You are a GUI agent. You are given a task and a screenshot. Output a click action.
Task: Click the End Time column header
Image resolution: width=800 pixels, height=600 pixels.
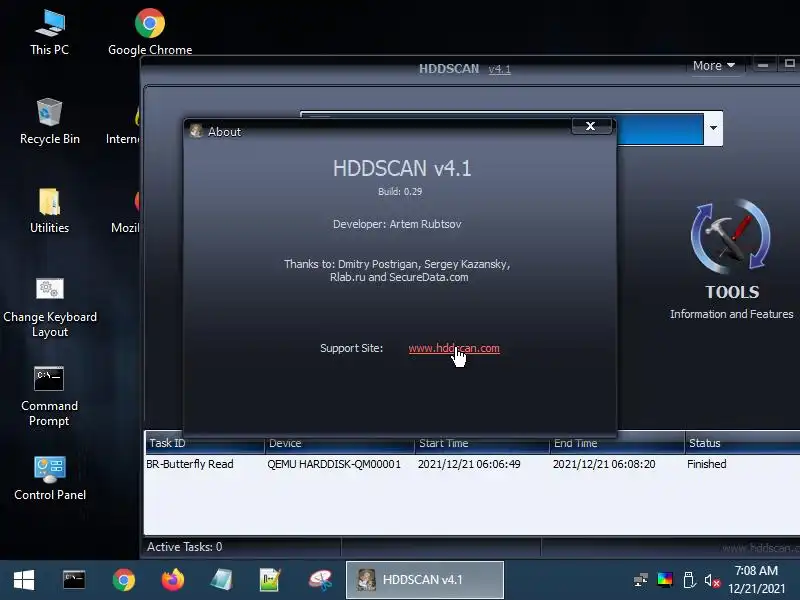tap(617, 443)
